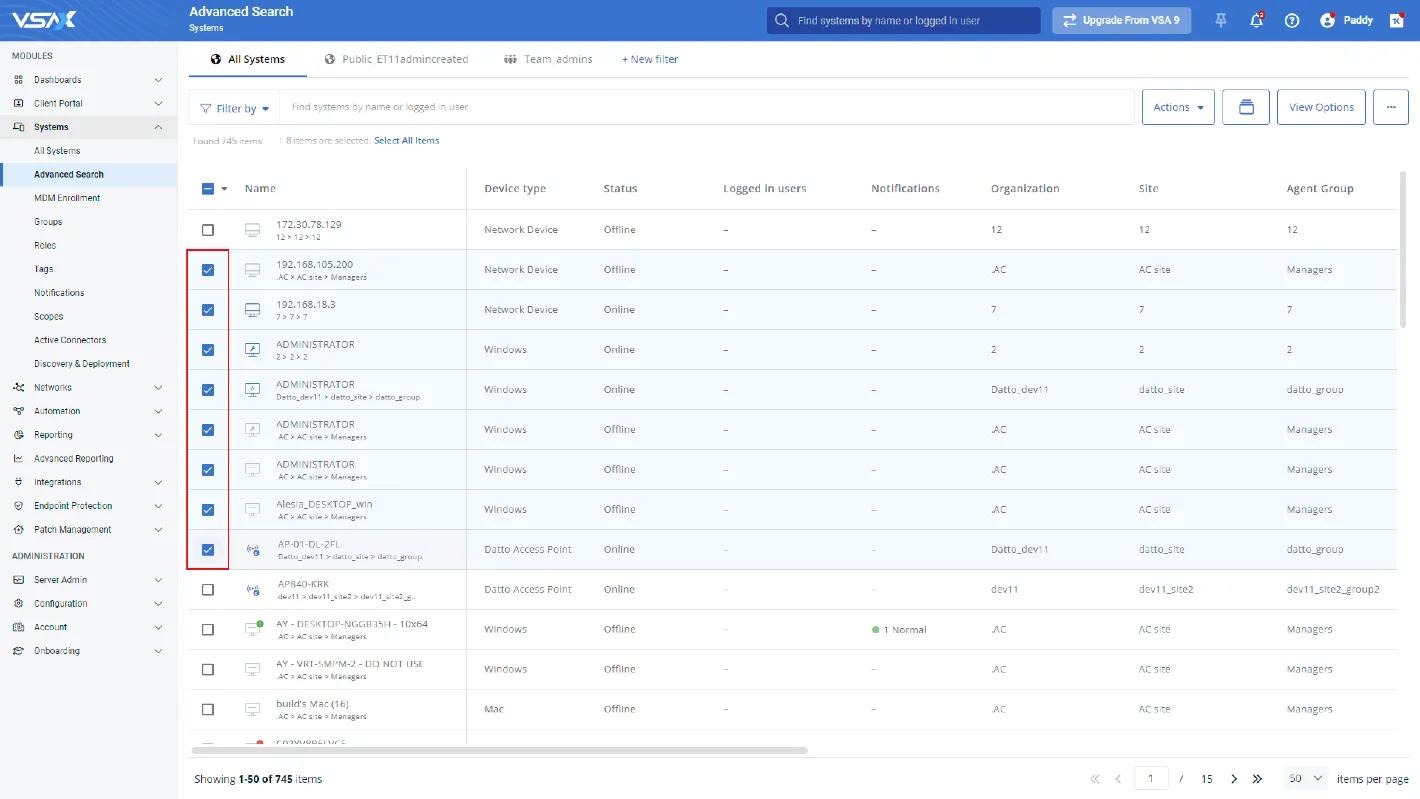The width and height of the screenshot is (1420, 799).
Task: Check the 172.30.78.129 row checkbox
Action: [x=208, y=230]
